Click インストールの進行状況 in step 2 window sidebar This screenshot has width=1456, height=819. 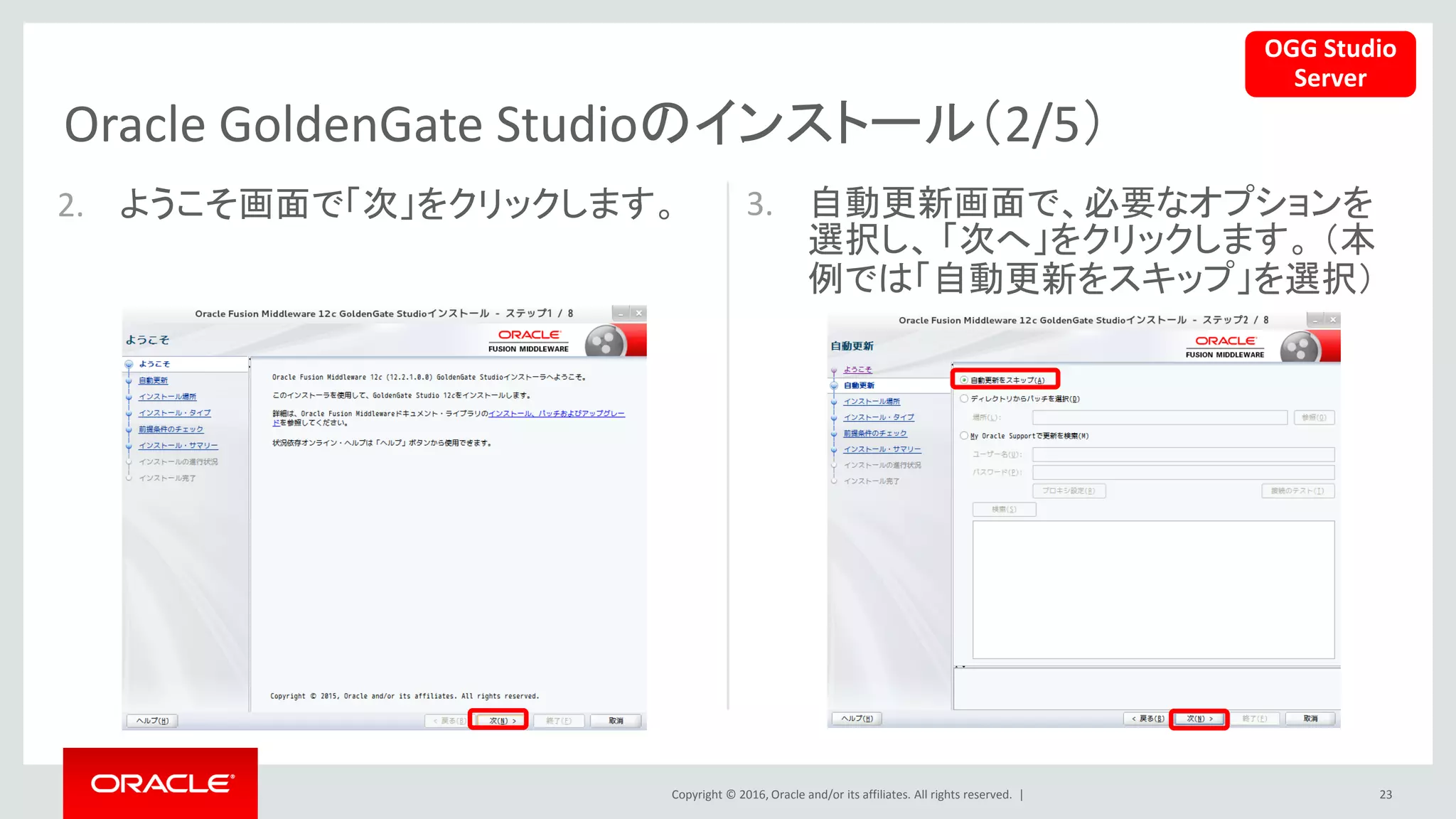(x=882, y=466)
